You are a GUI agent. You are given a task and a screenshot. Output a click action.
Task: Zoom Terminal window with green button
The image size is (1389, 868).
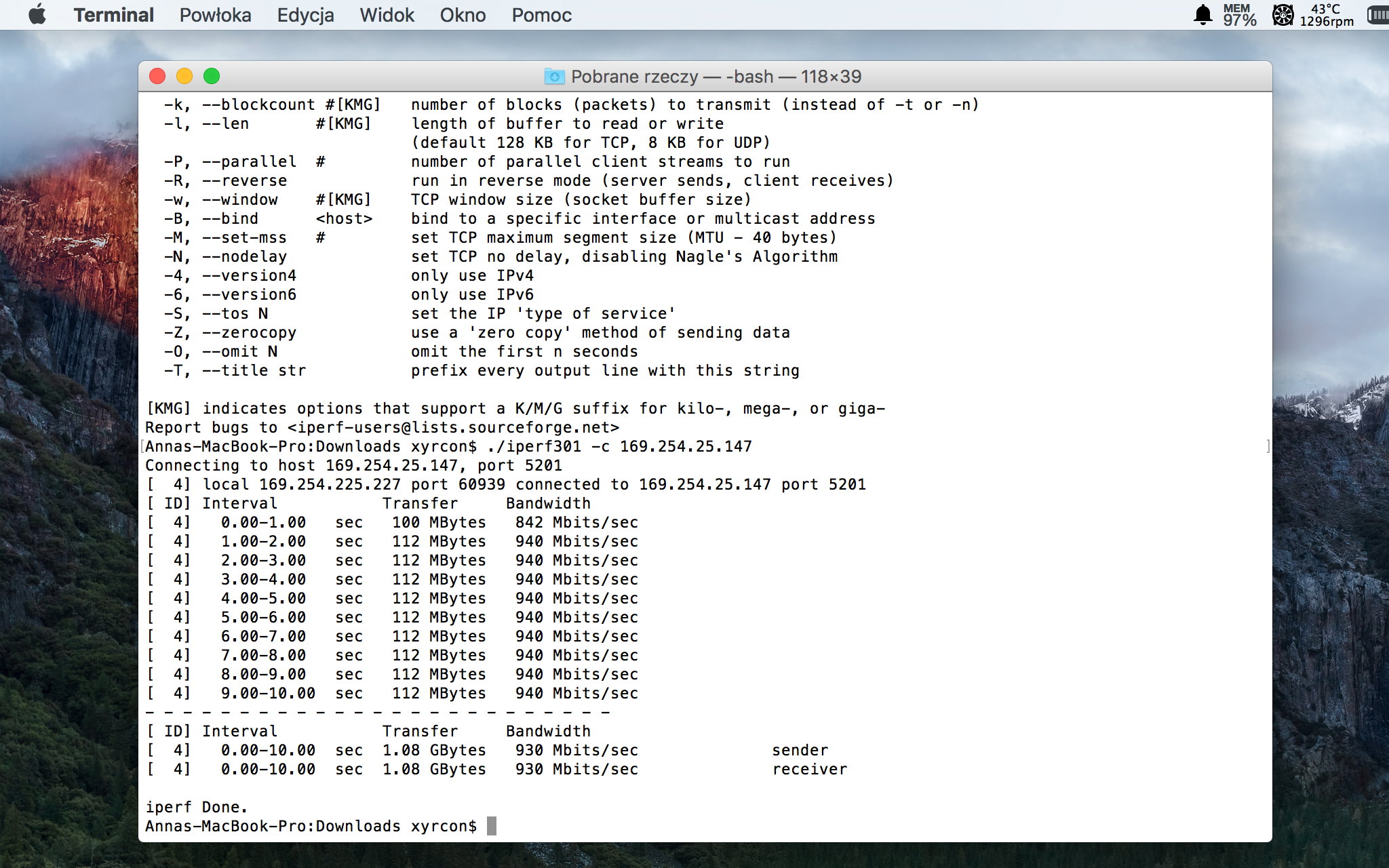[x=212, y=76]
